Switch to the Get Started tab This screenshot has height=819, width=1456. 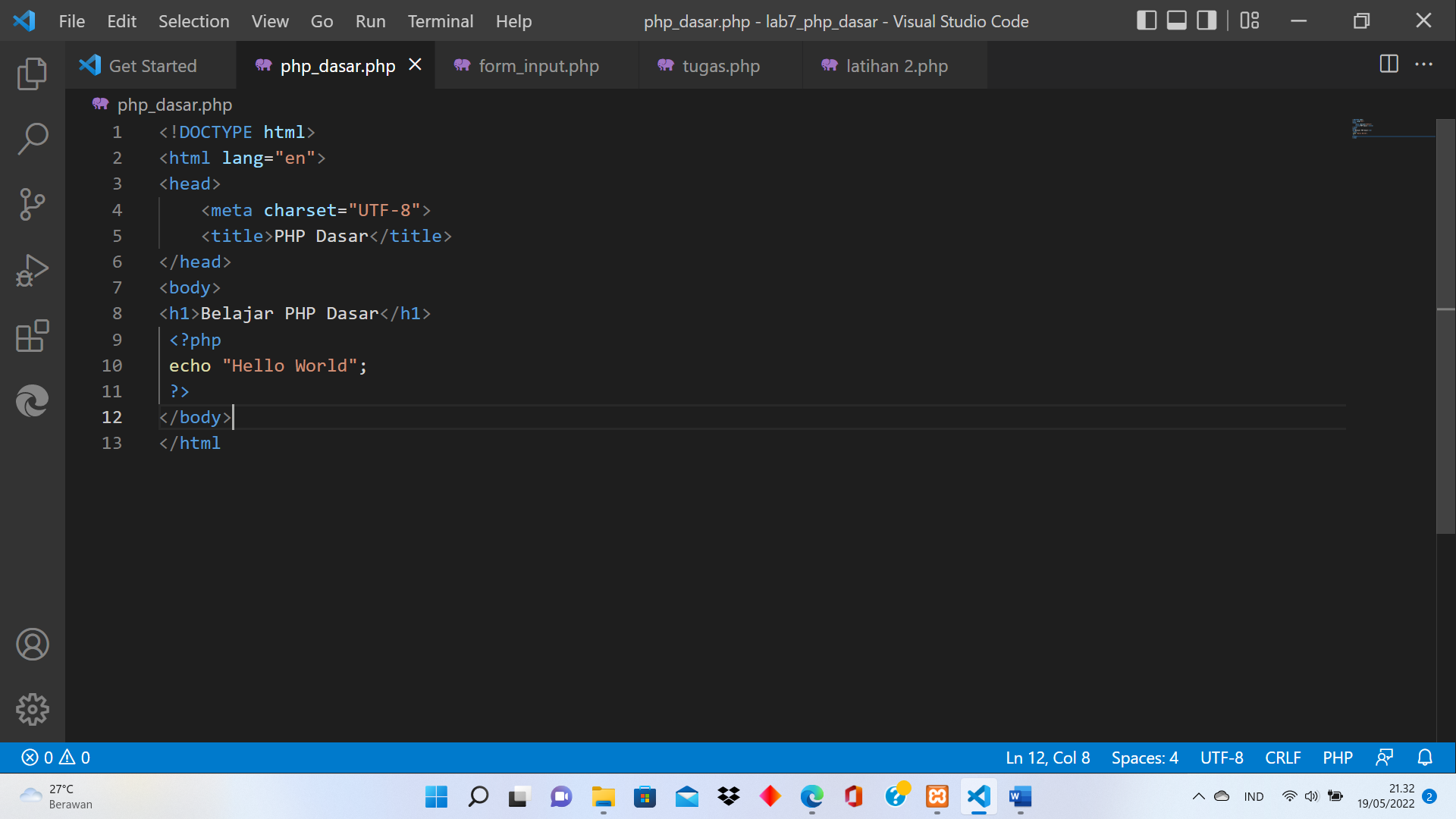click(x=151, y=66)
